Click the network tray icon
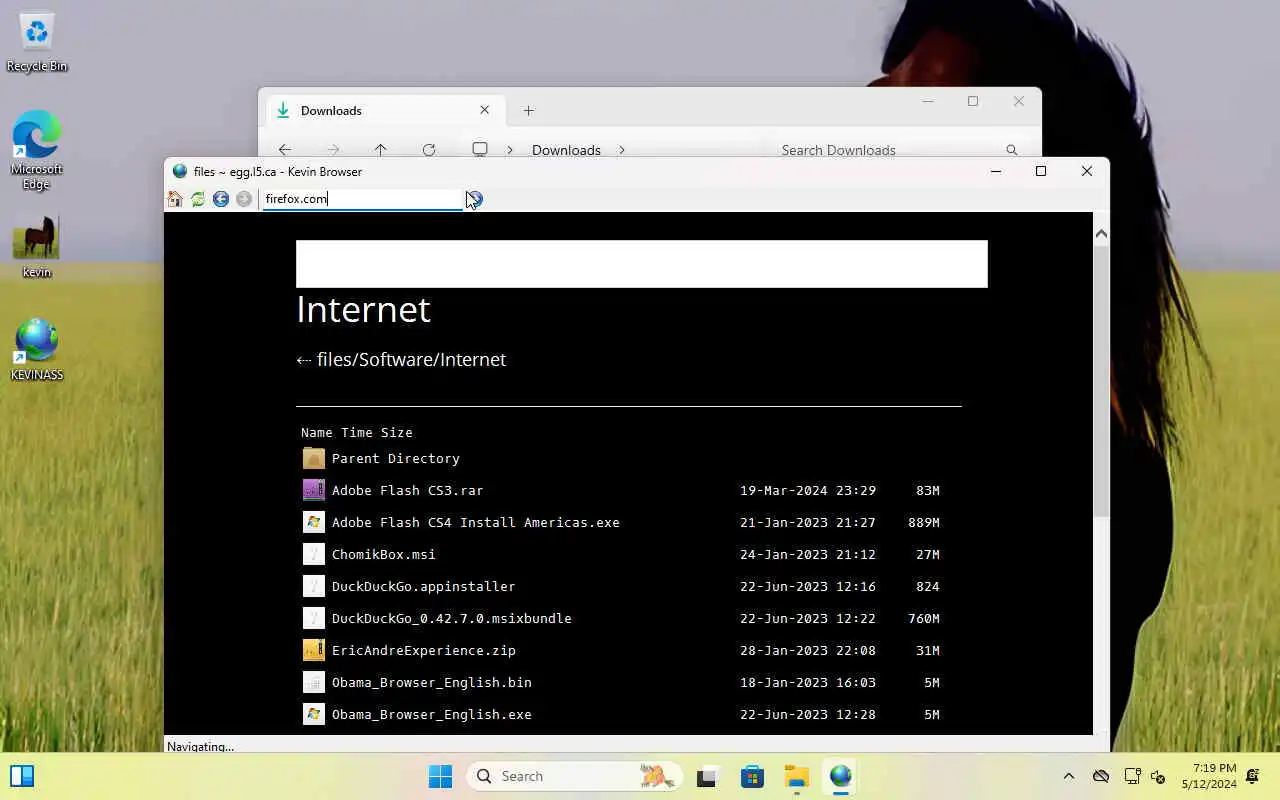The height and width of the screenshot is (800, 1280). point(1132,776)
